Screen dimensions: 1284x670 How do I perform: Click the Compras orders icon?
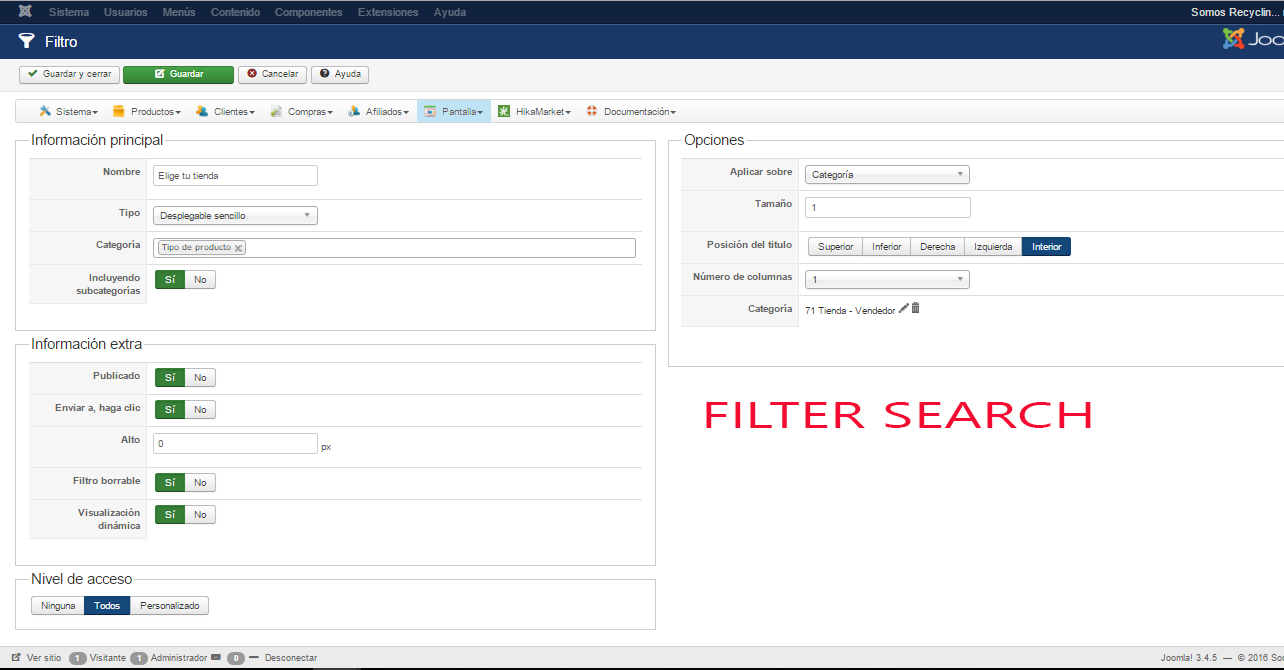[x=276, y=111]
